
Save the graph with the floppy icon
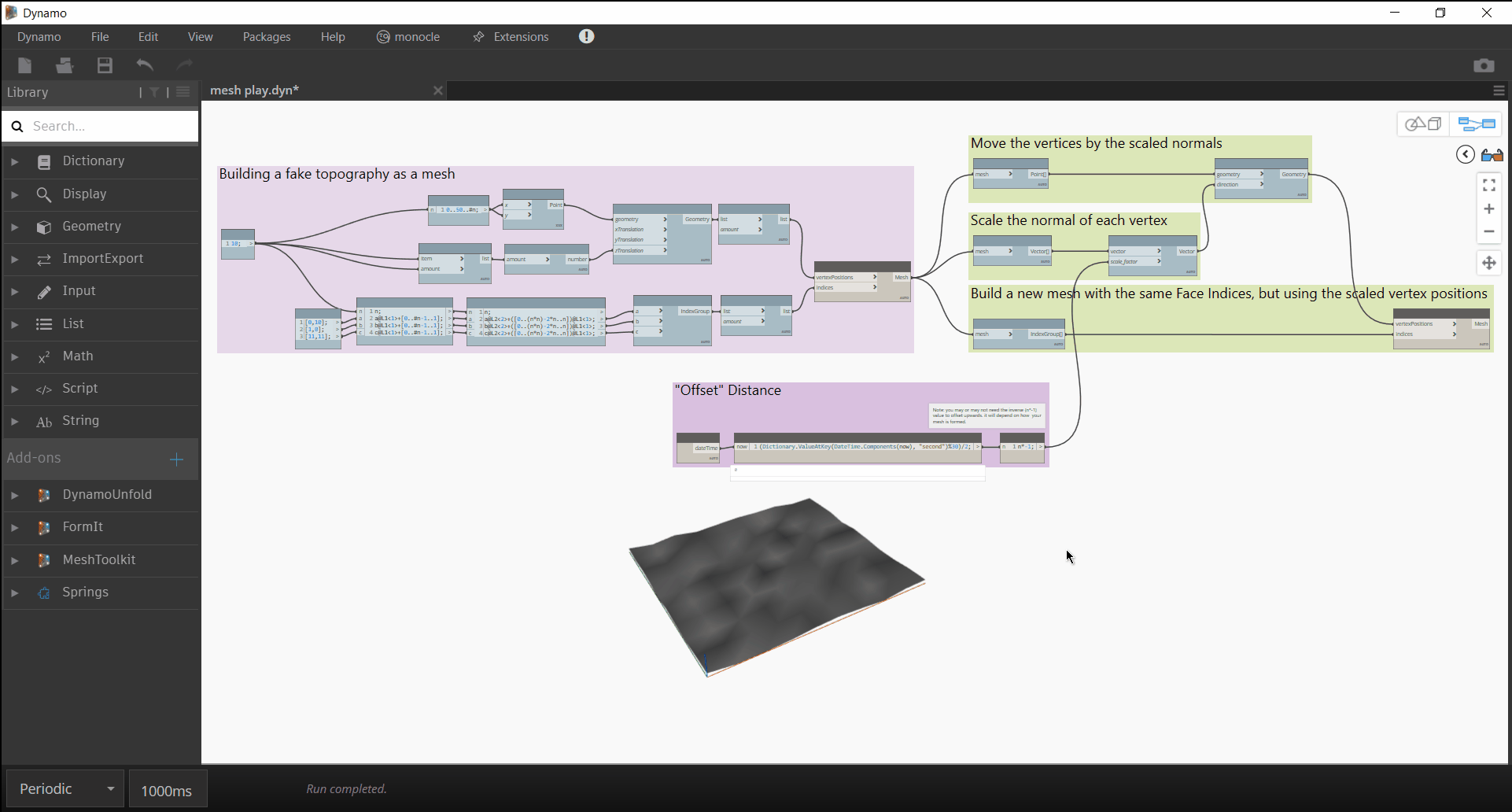[x=105, y=65]
